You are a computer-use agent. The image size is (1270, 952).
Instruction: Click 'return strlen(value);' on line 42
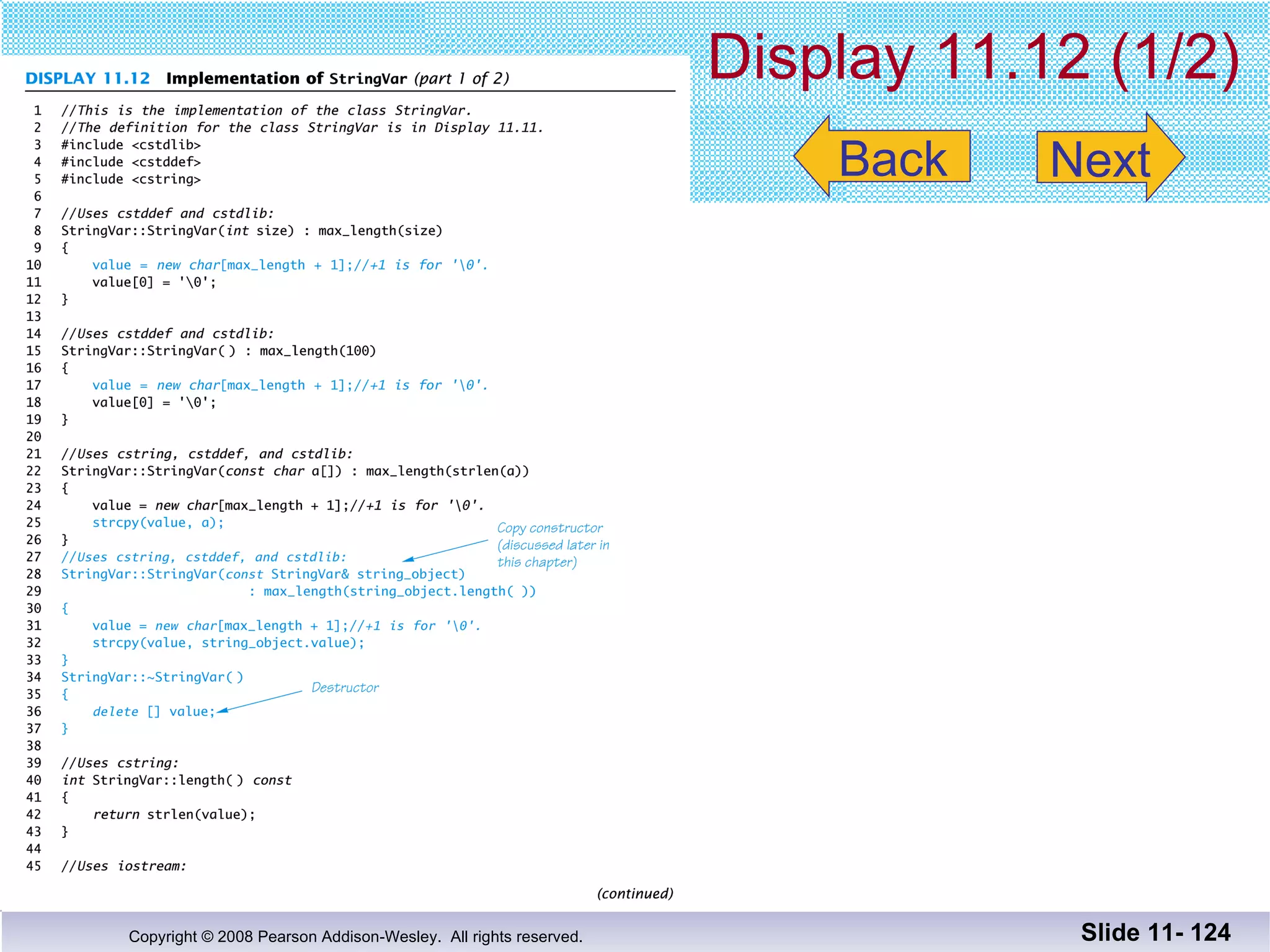pos(174,815)
